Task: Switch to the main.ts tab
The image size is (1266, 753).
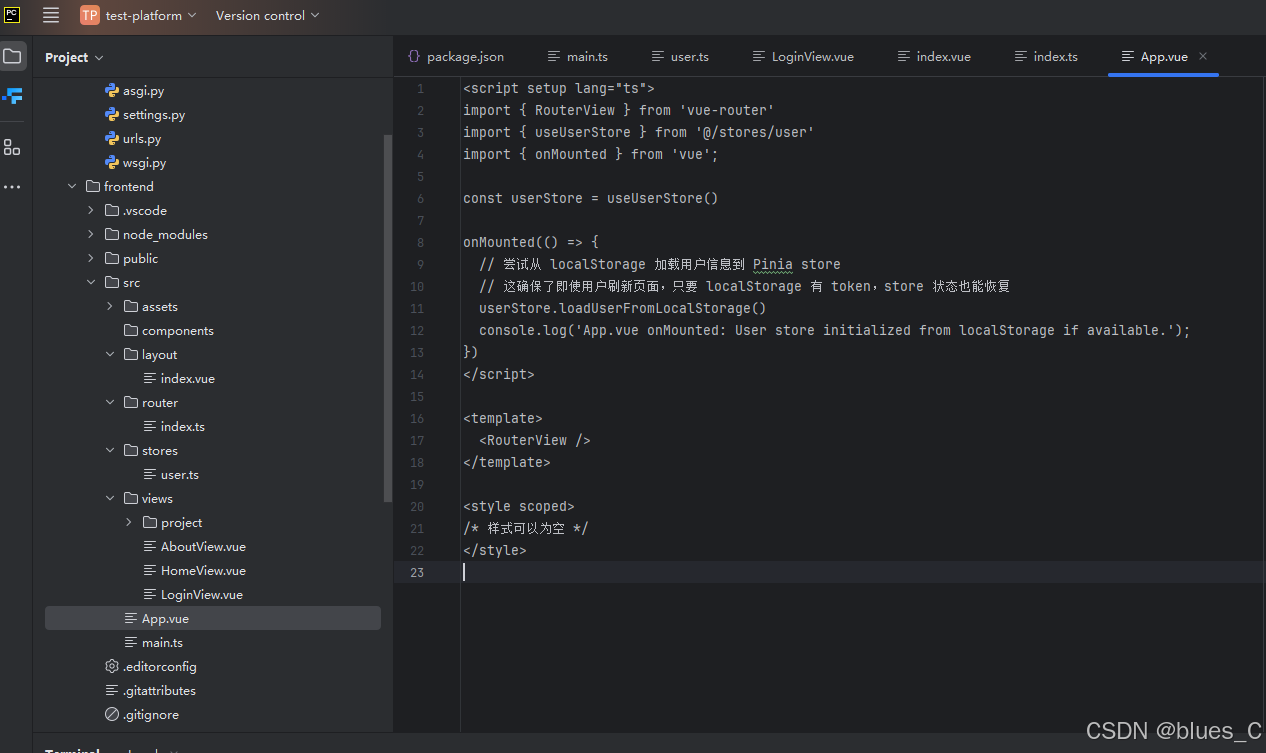Action: pos(578,57)
